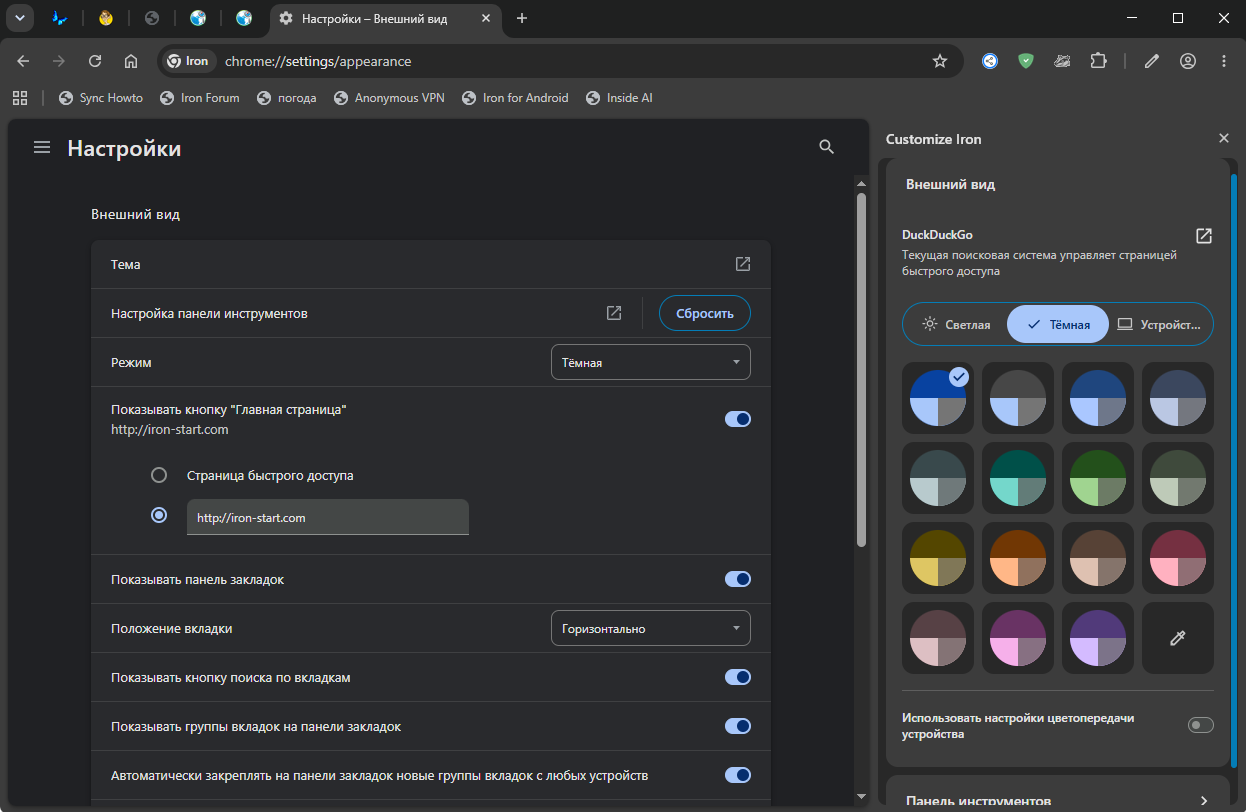The height and width of the screenshot is (812, 1246).
Task: Bookmark this page with the star icon
Action: click(x=940, y=61)
